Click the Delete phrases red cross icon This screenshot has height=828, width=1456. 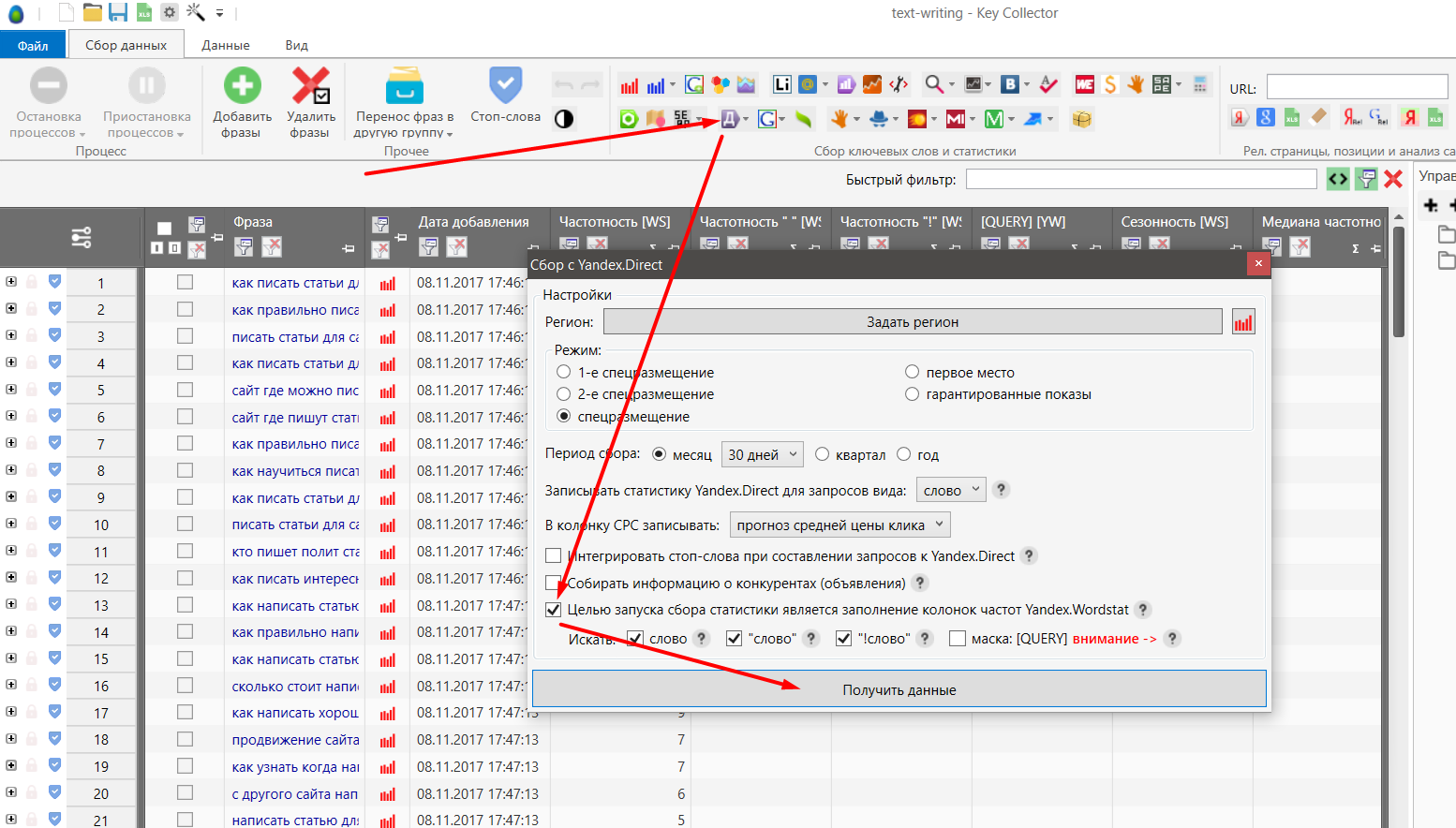(x=310, y=86)
